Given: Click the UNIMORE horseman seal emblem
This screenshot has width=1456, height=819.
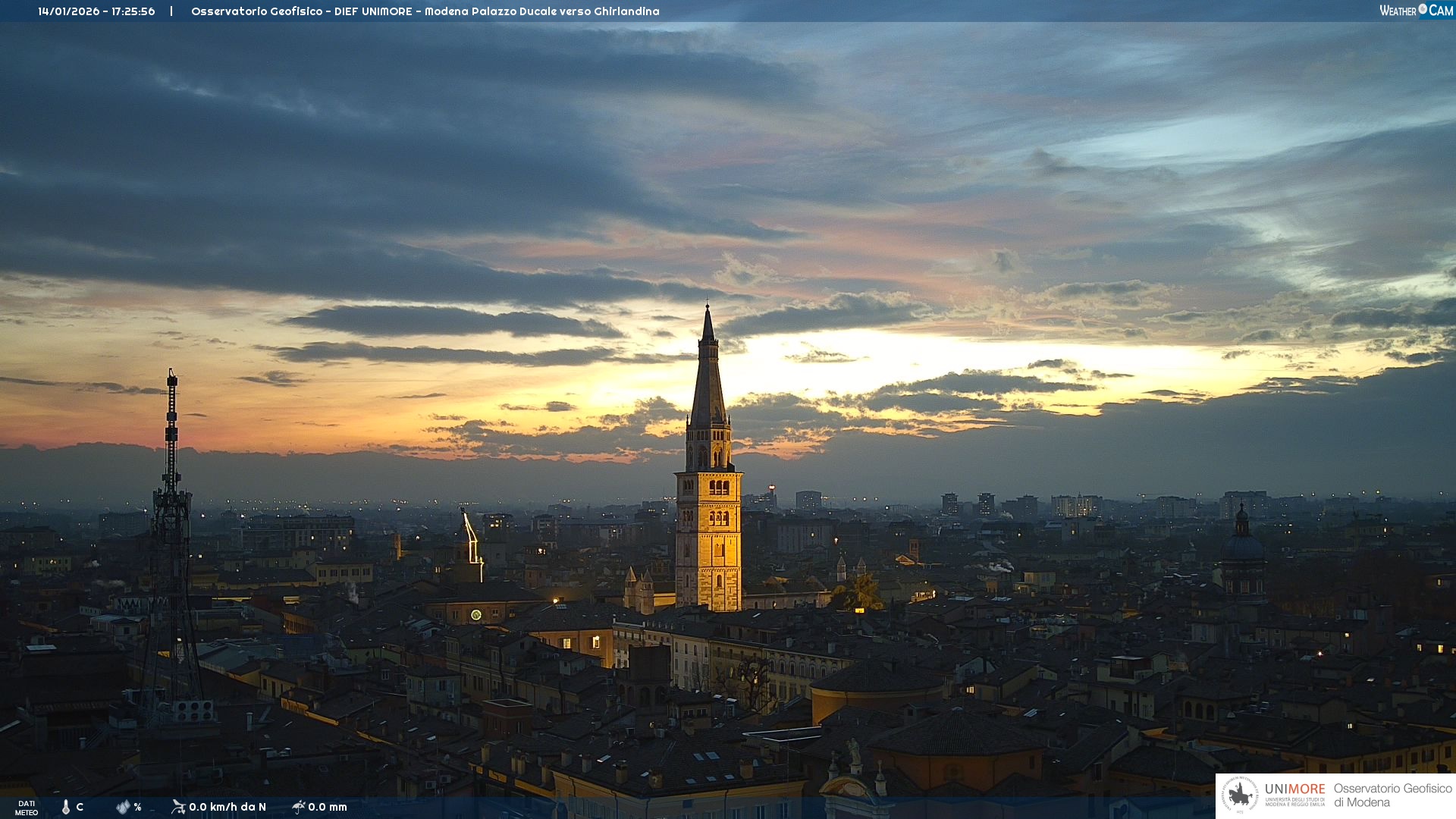Looking at the screenshot, I should tap(1240, 795).
